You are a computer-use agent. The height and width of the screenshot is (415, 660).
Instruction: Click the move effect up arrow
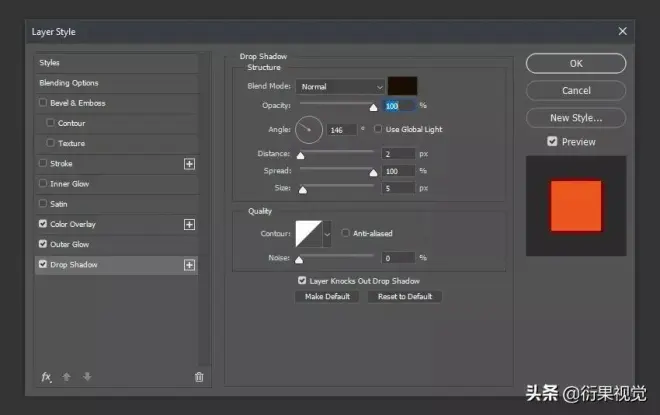[x=67, y=377]
